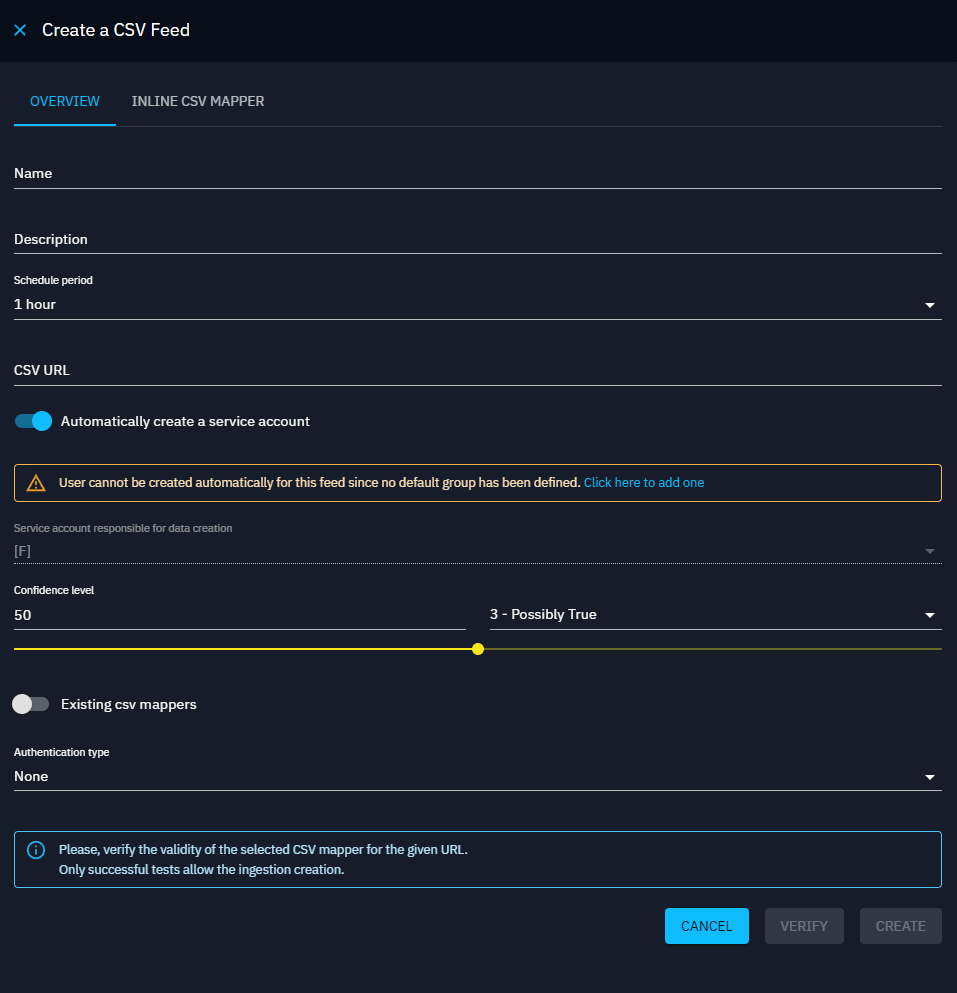Image resolution: width=957 pixels, height=993 pixels.
Task: Switch to the Inline CSV Mapper tab
Action: (198, 101)
